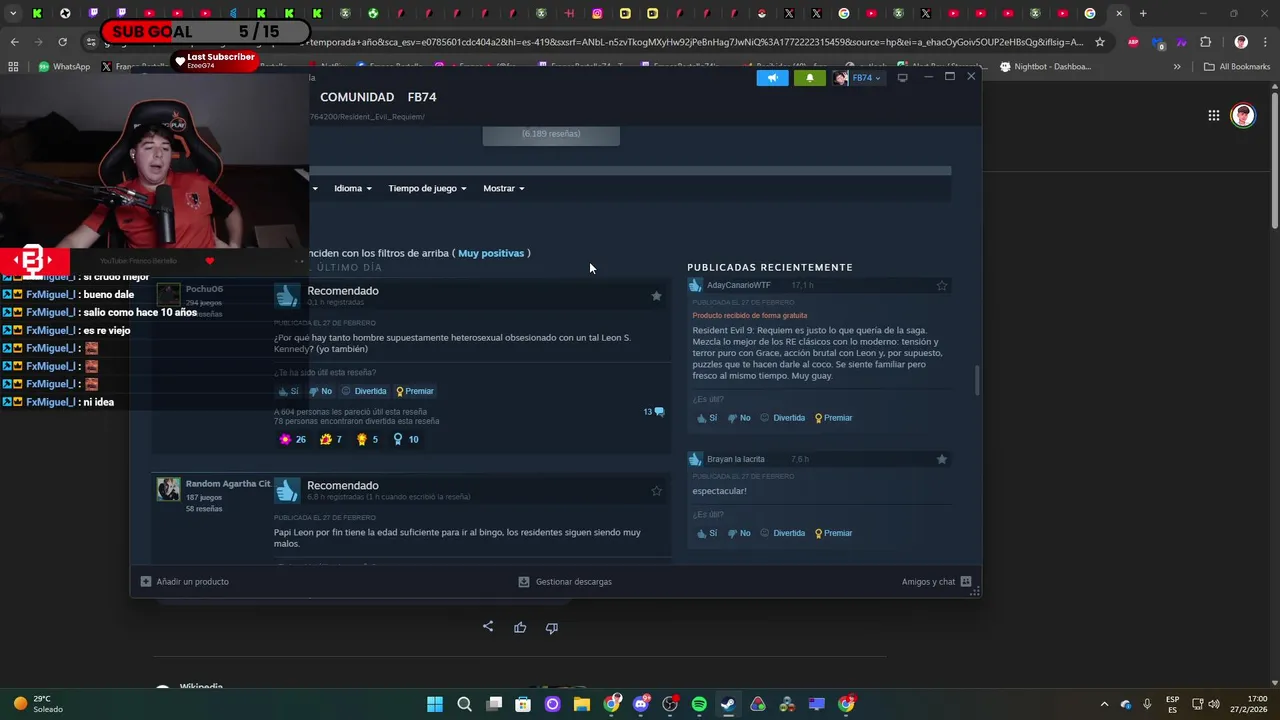Click the Steam page vertical scrollbar

click(977, 380)
